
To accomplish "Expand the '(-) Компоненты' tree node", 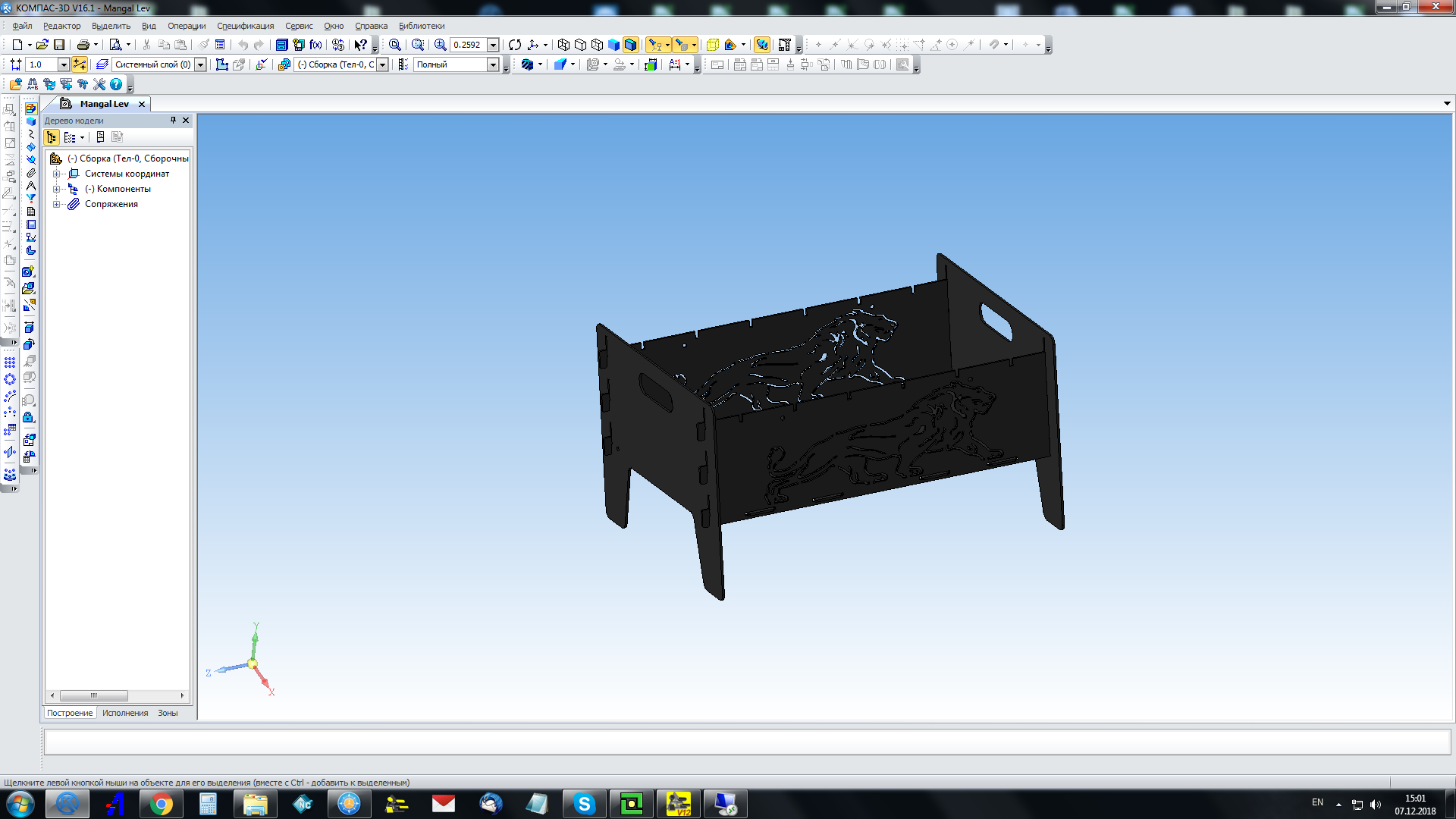I will (x=56, y=189).
